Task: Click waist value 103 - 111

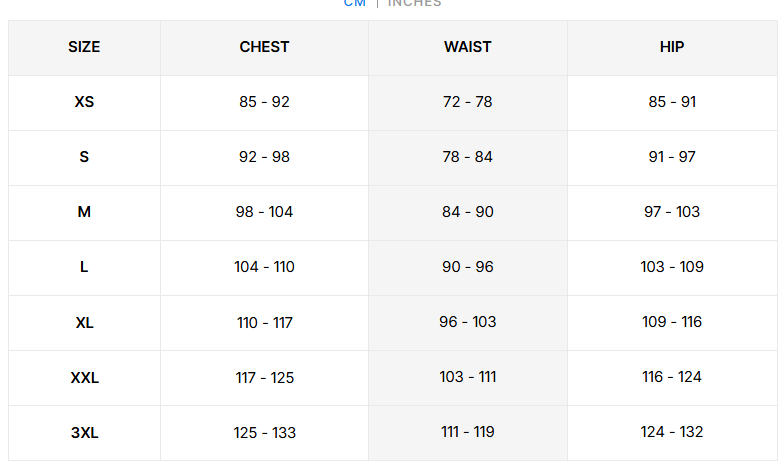Action: tap(468, 377)
